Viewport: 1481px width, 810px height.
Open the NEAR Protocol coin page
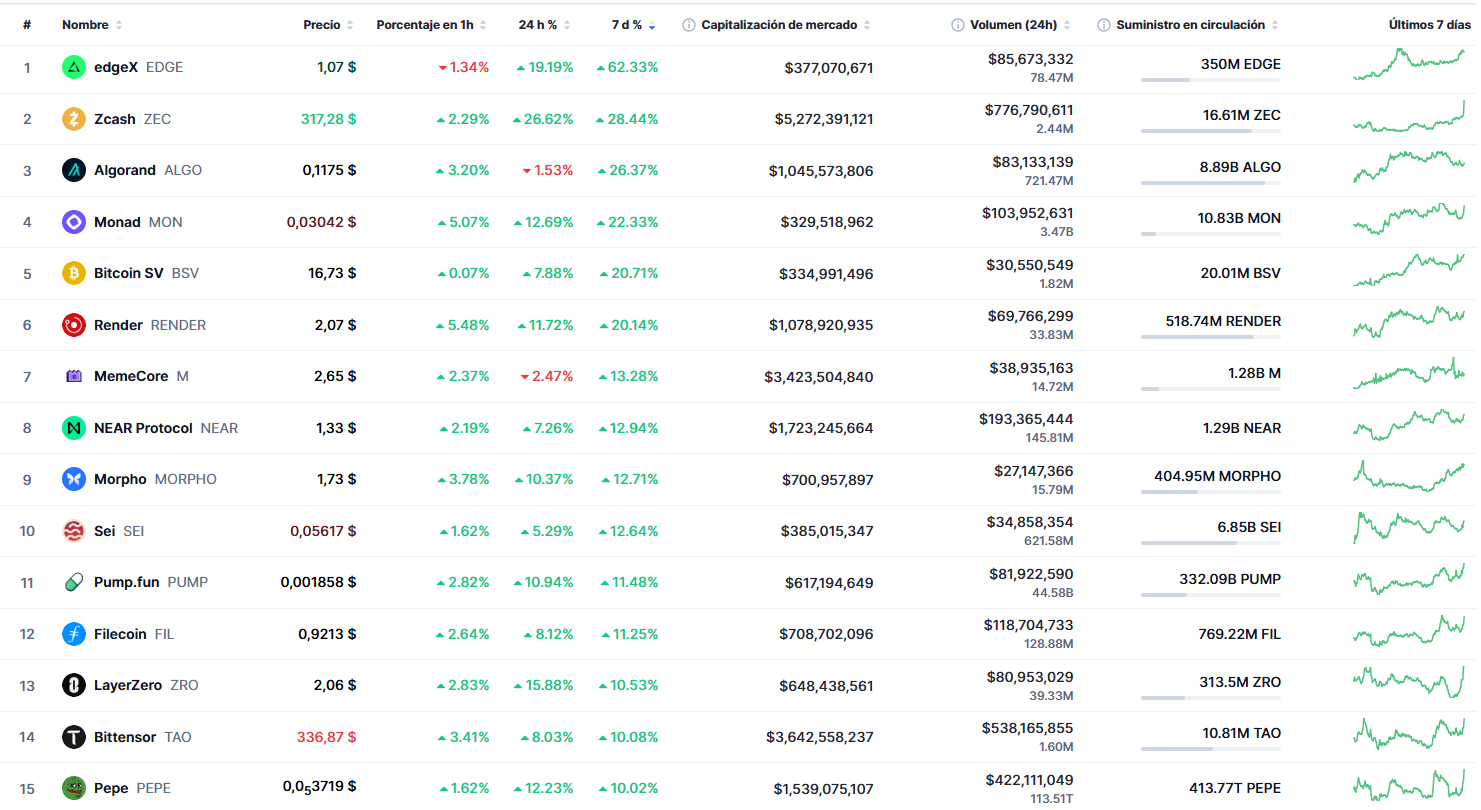point(142,428)
